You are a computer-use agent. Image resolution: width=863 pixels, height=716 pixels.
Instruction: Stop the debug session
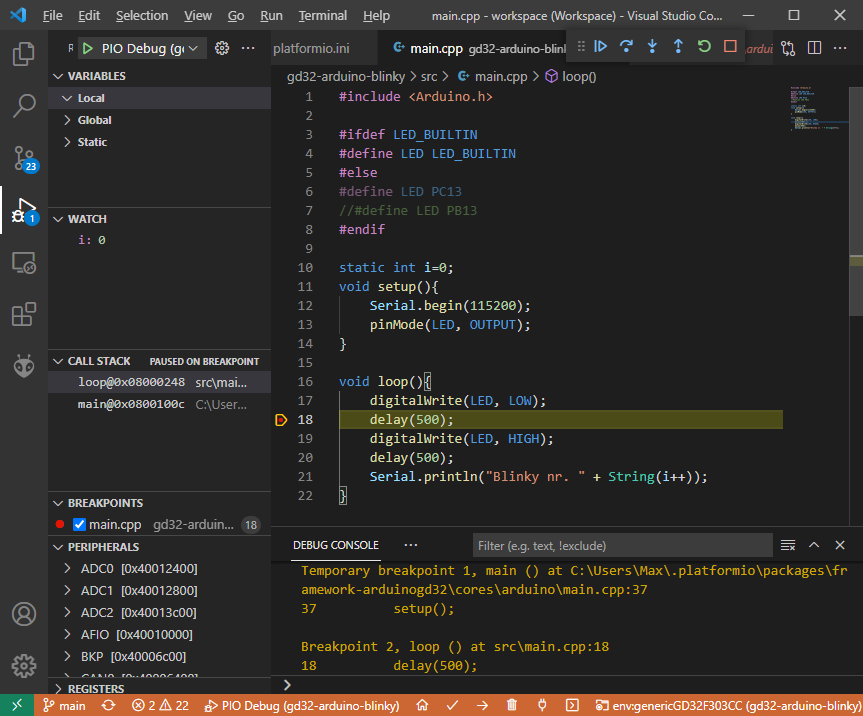click(730, 46)
